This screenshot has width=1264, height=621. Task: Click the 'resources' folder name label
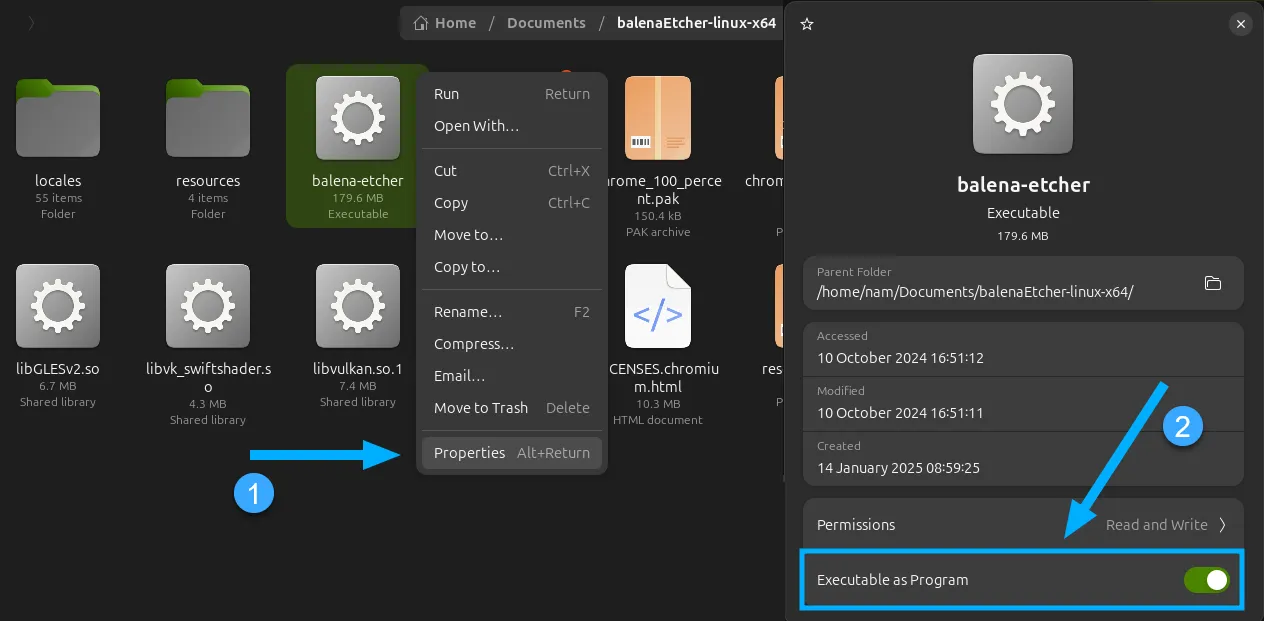coord(208,181)
